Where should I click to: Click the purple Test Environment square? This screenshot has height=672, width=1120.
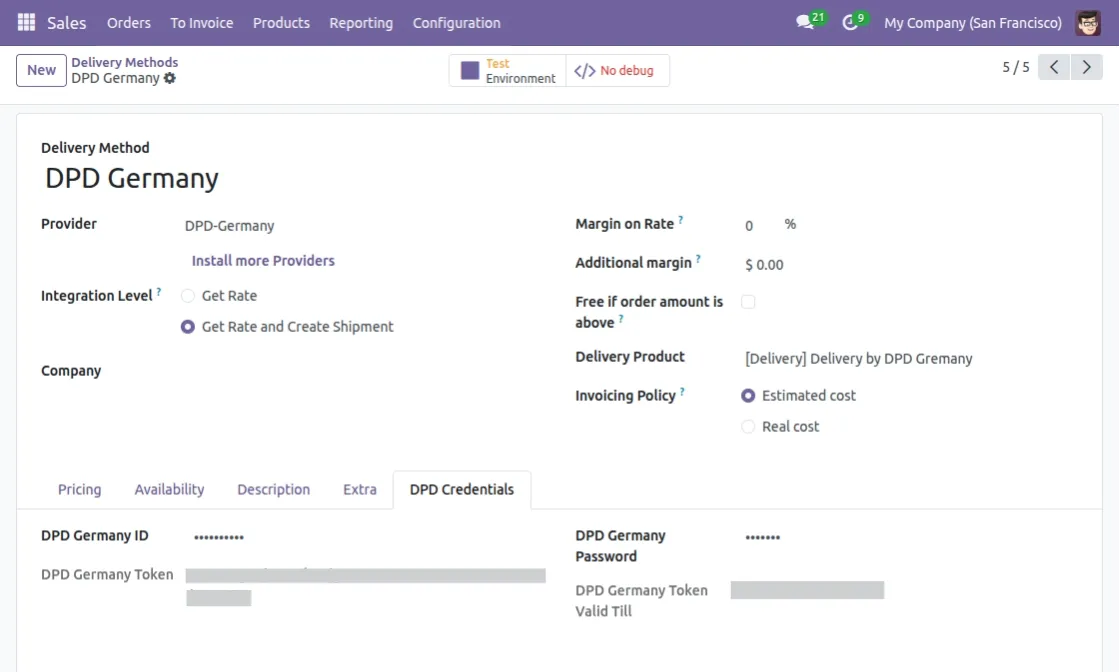tap(470, 71)
